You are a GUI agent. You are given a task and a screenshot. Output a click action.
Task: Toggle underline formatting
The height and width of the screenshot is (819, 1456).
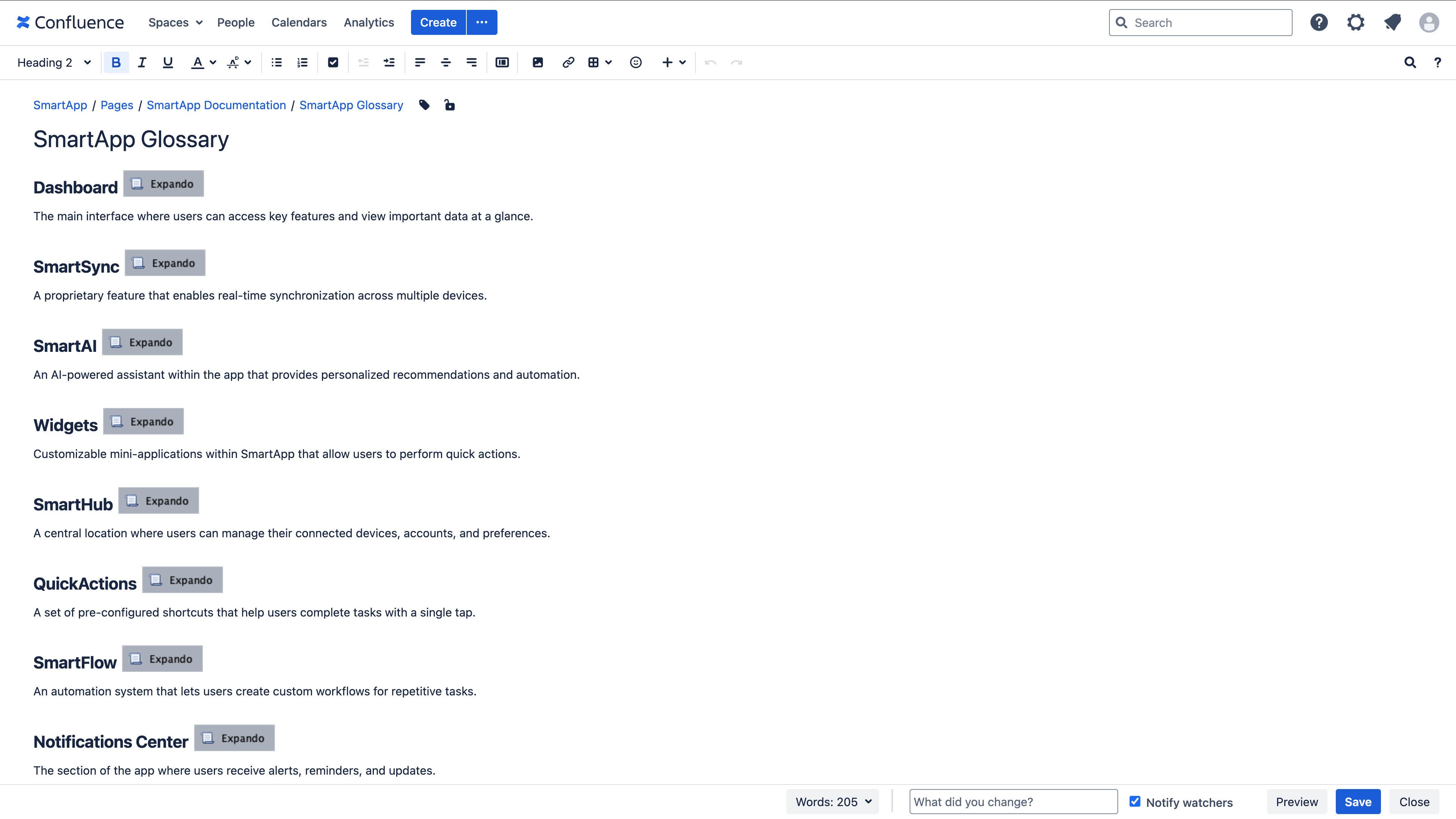coord(167,62)
